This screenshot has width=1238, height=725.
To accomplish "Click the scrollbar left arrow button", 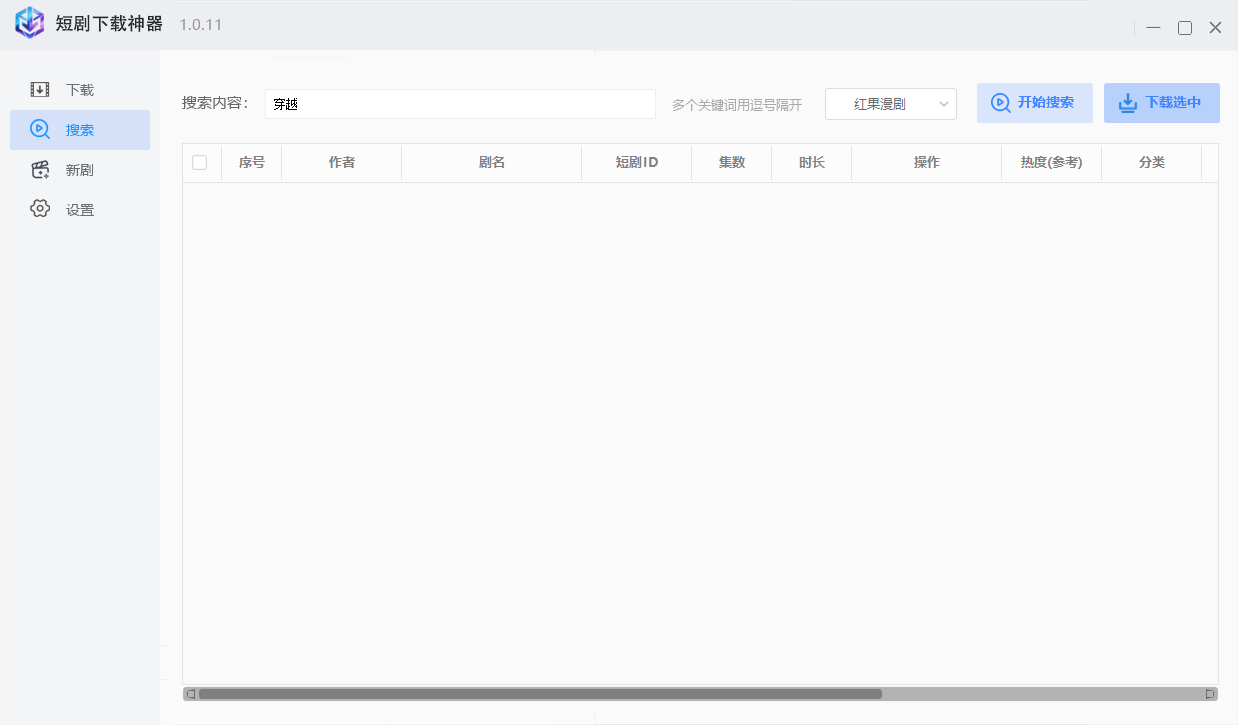I will point(190,694).
